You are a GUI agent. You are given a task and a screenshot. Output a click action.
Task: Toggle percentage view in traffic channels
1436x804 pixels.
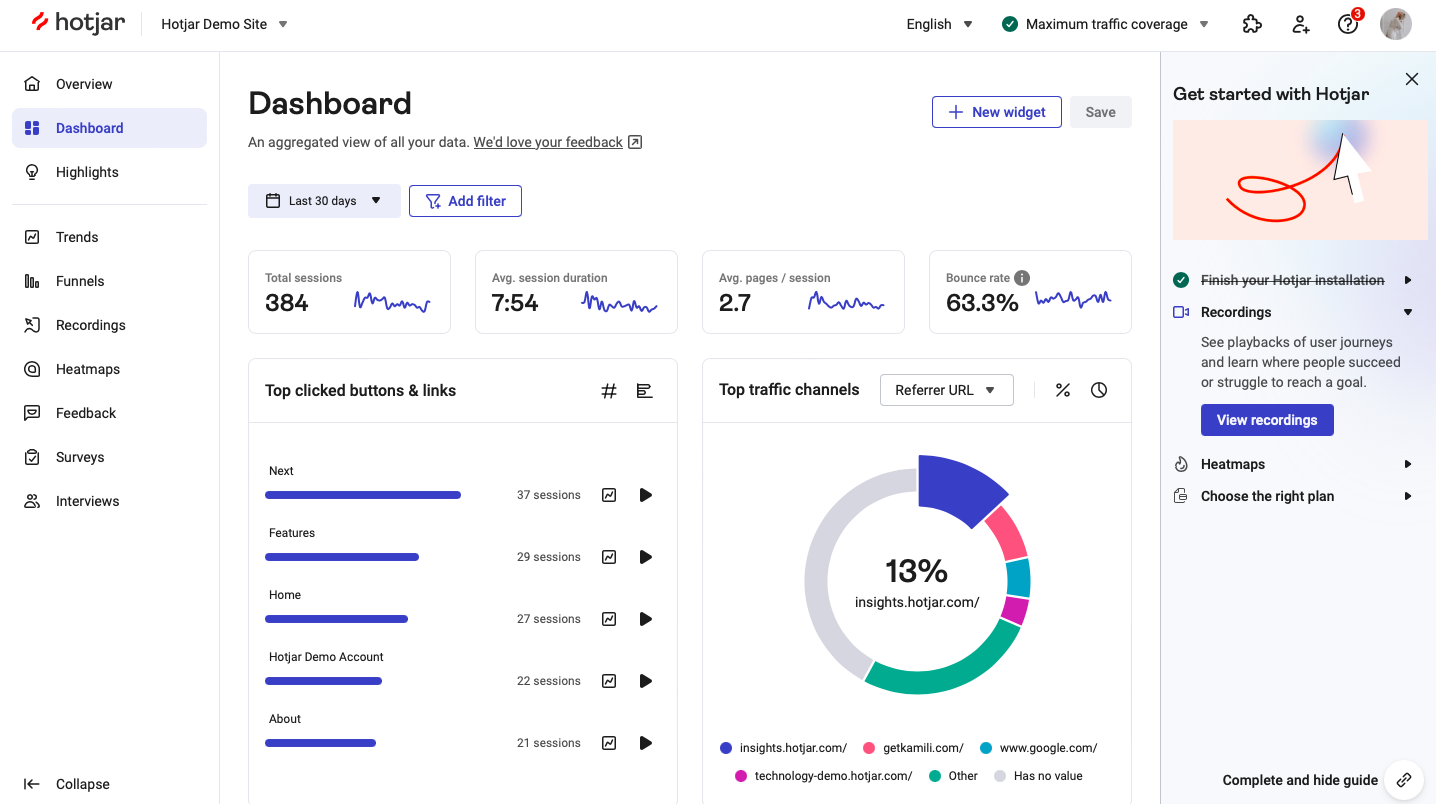click(1063, 390)
